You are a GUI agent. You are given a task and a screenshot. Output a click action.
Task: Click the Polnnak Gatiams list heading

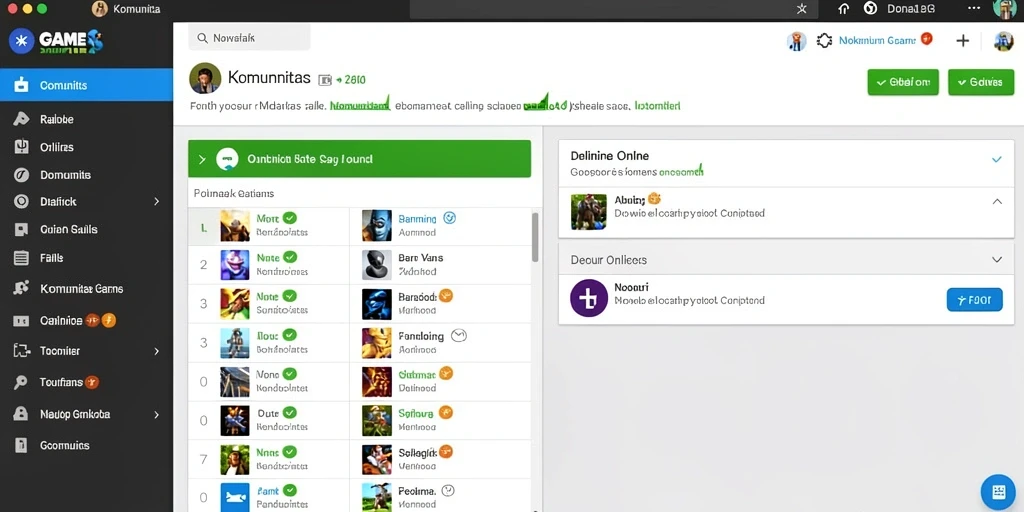(x=234, y=193)
